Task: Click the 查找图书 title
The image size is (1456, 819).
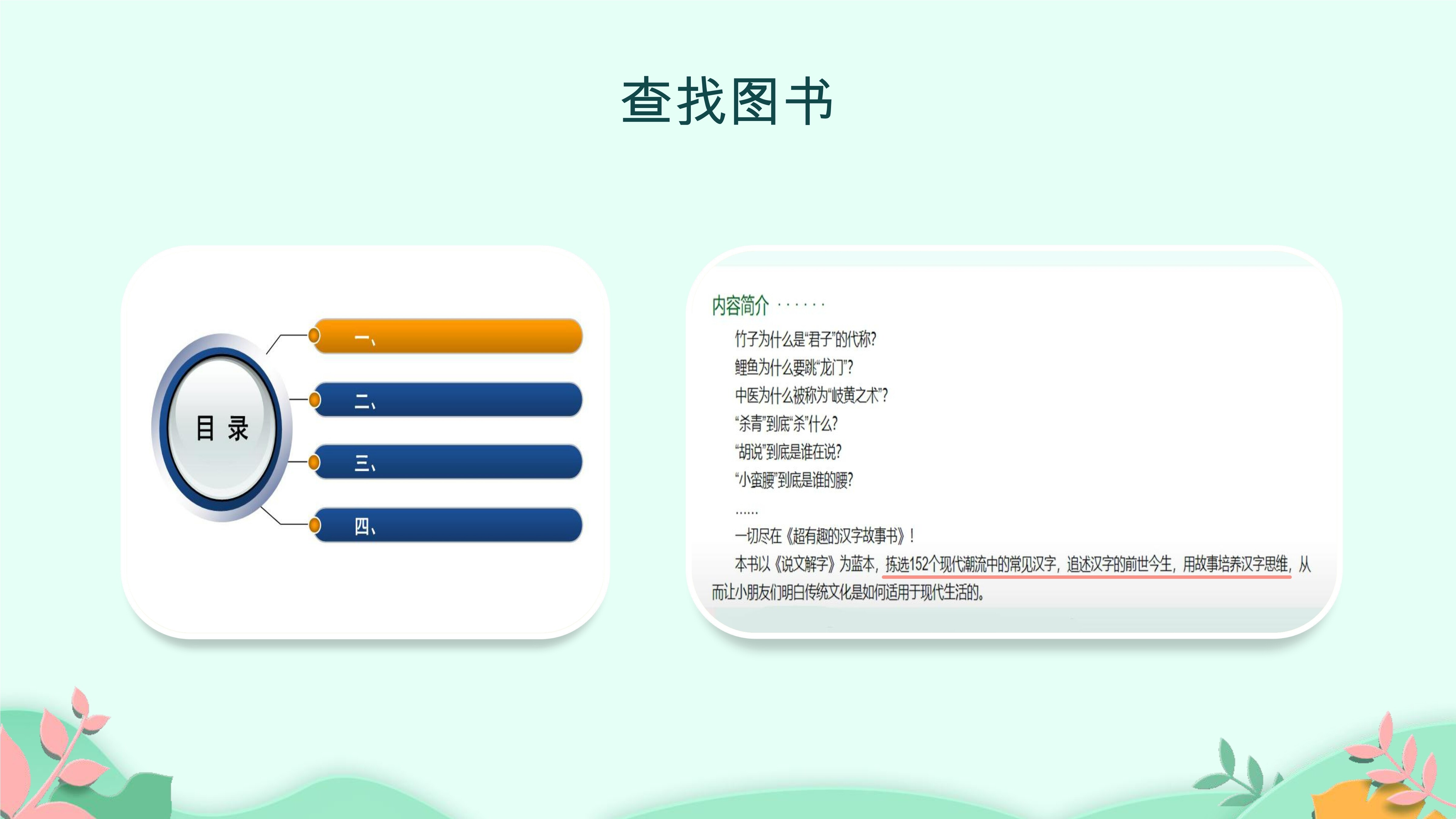Action: (728, 101)
